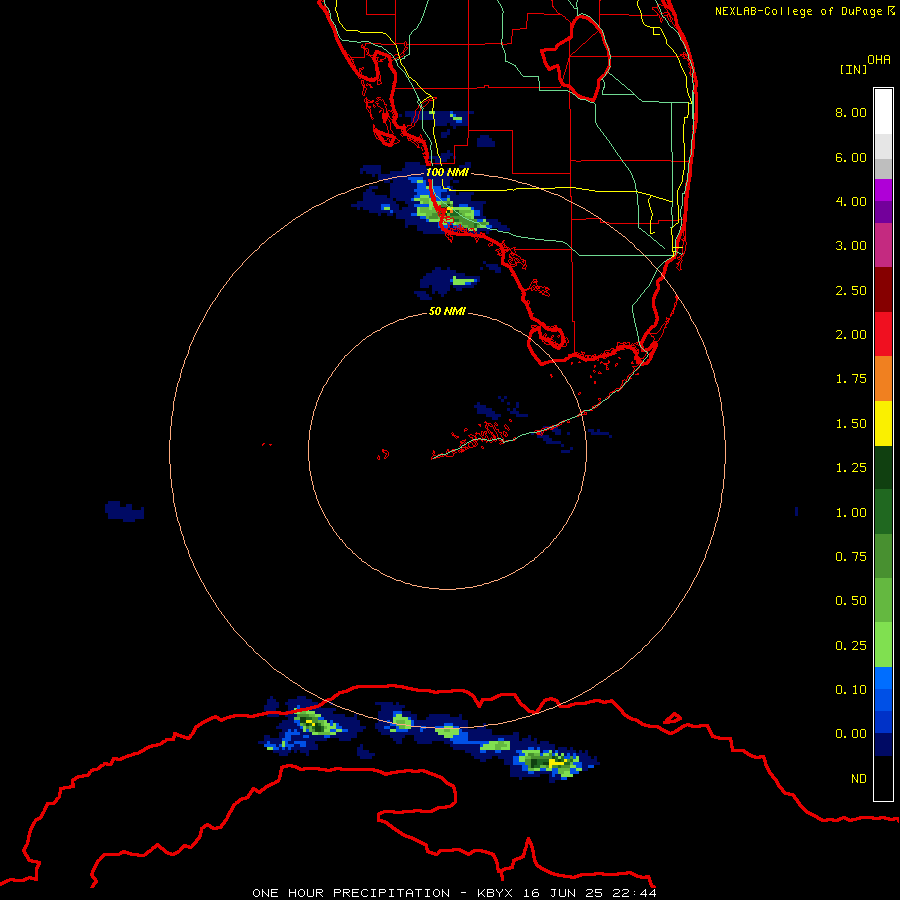Viewport: 900px width, 900px height.
Task: Click the yellow 1.50 color swatch
Action: (883, 423)
